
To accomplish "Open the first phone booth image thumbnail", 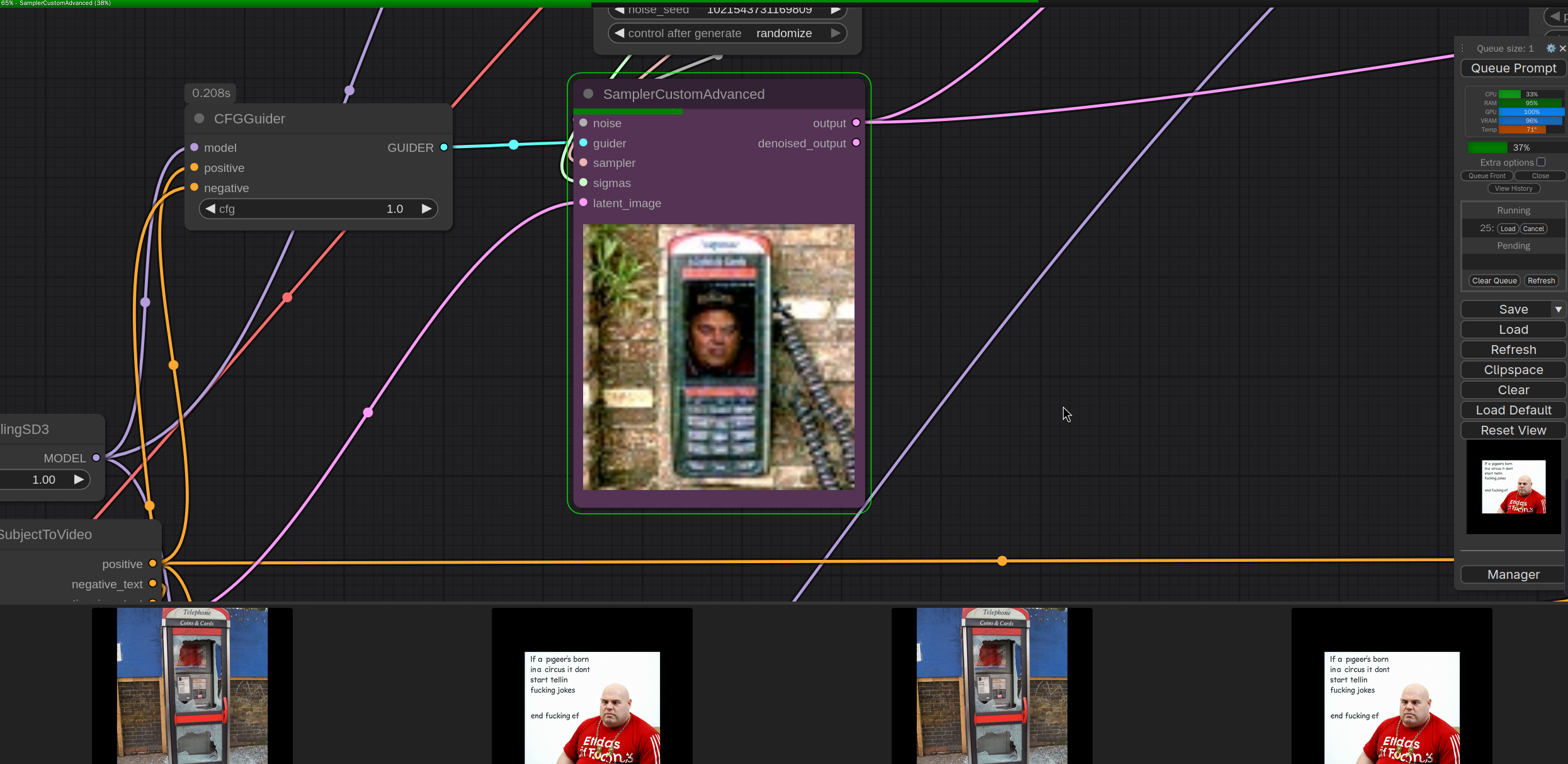I will [x=192, y=686].
